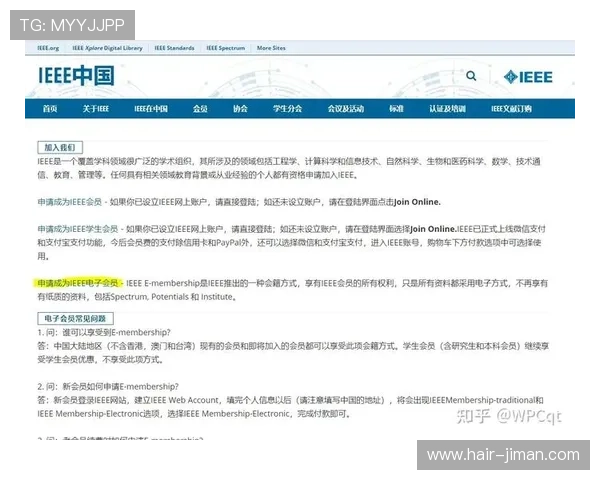The image size is (600, 480).
Task: Go to 首页 in navigation bar
Action: [x=50, y=109]
